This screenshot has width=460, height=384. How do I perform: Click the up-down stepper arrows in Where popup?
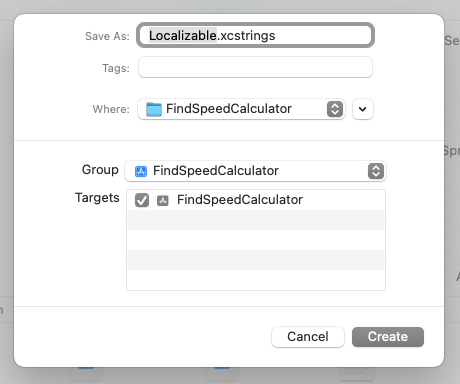[335, 109]
